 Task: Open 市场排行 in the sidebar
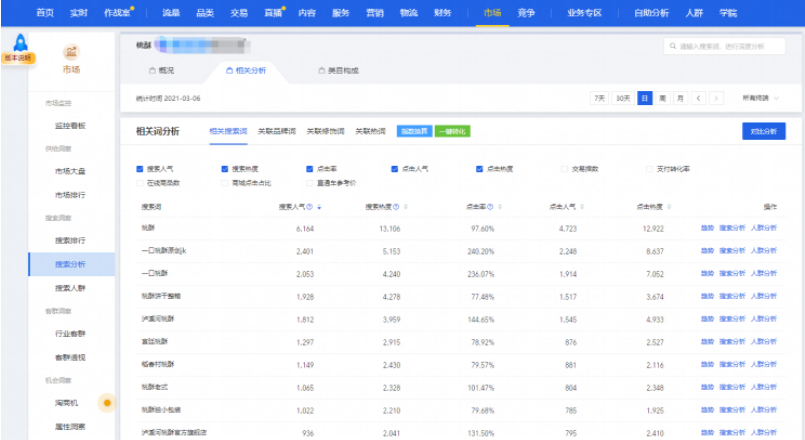pos(70,195)
